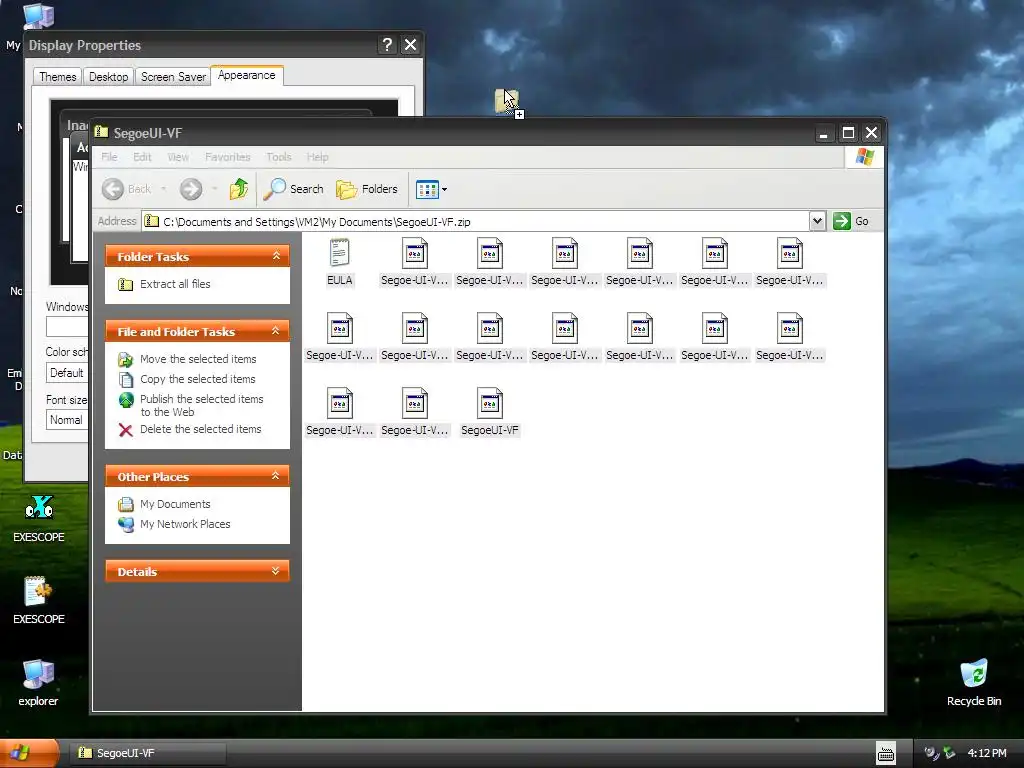The width and height of the screenshot is (1024, 768).
Task: Select the explorer desktop icon
Action: [x=38, y=683]
